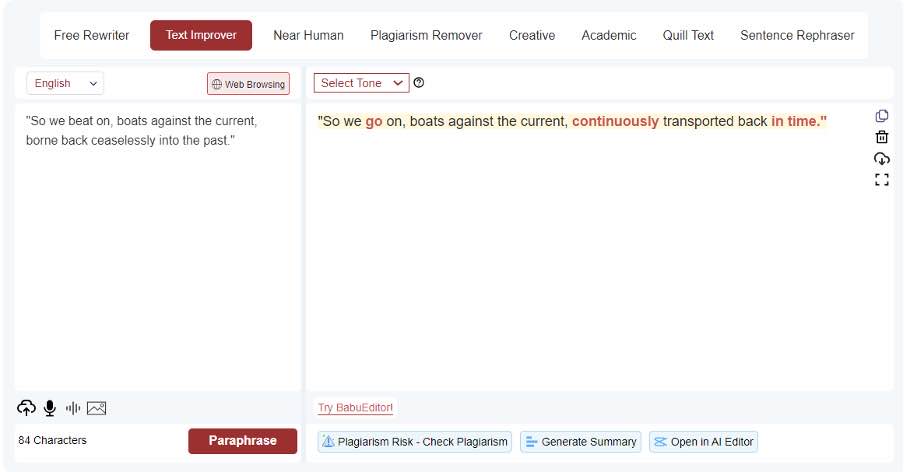Screen dimensions: 904x472
Task: Insert image using the picture icon
Action: pyautogui.click(x=96, y=407)
